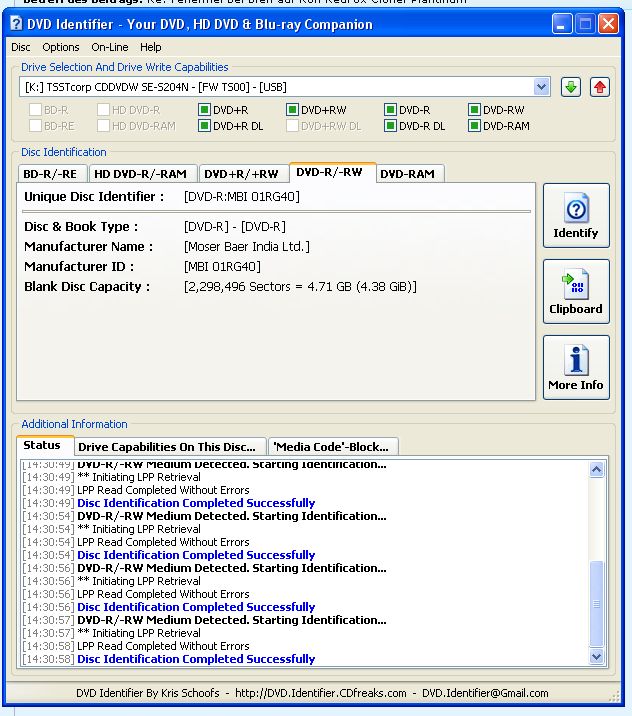Open the Disc menu
The height and width of the screenshot is (716, 632).
[21, 47]
